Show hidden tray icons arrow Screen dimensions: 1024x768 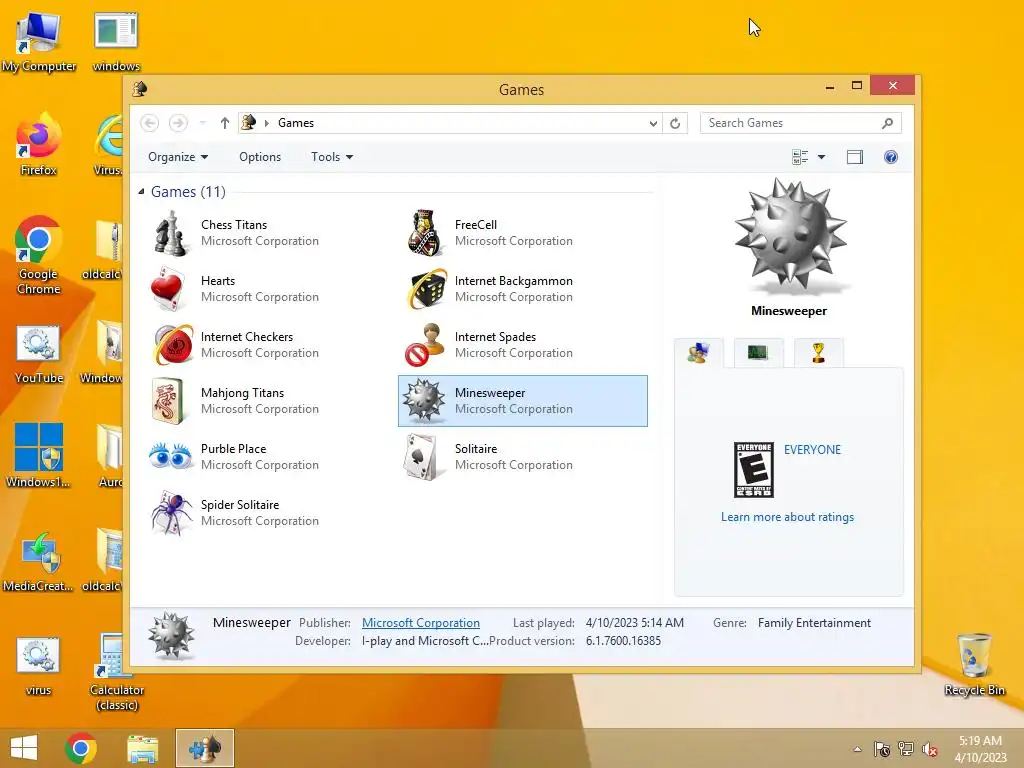pos(857,749)
